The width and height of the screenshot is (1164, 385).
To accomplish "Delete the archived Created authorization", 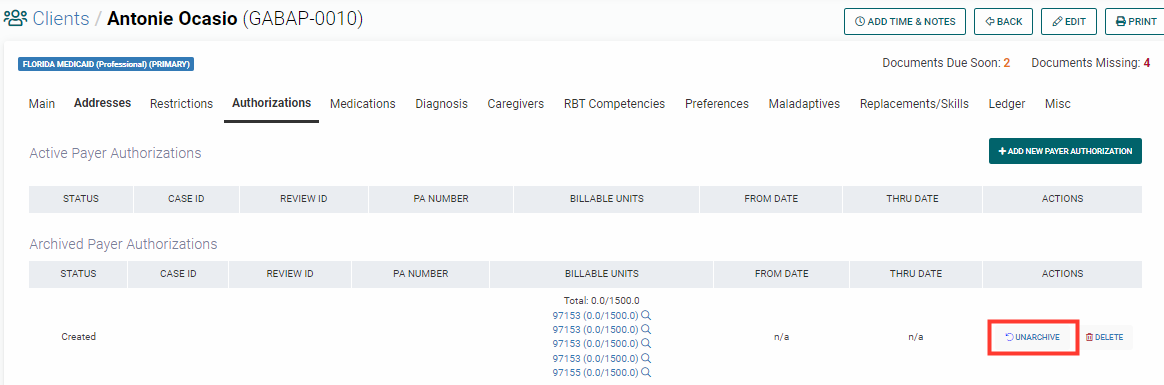I will (1104, 337).
